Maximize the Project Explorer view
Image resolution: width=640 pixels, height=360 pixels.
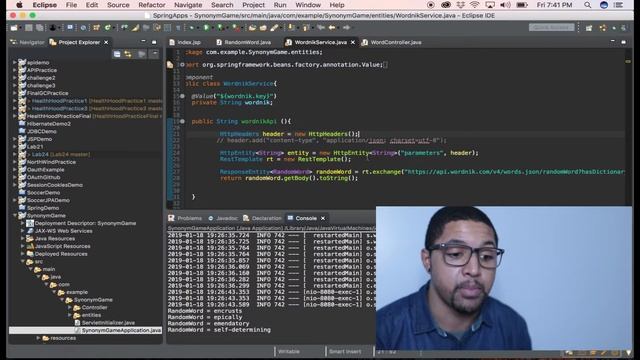(x=154, y=42)
